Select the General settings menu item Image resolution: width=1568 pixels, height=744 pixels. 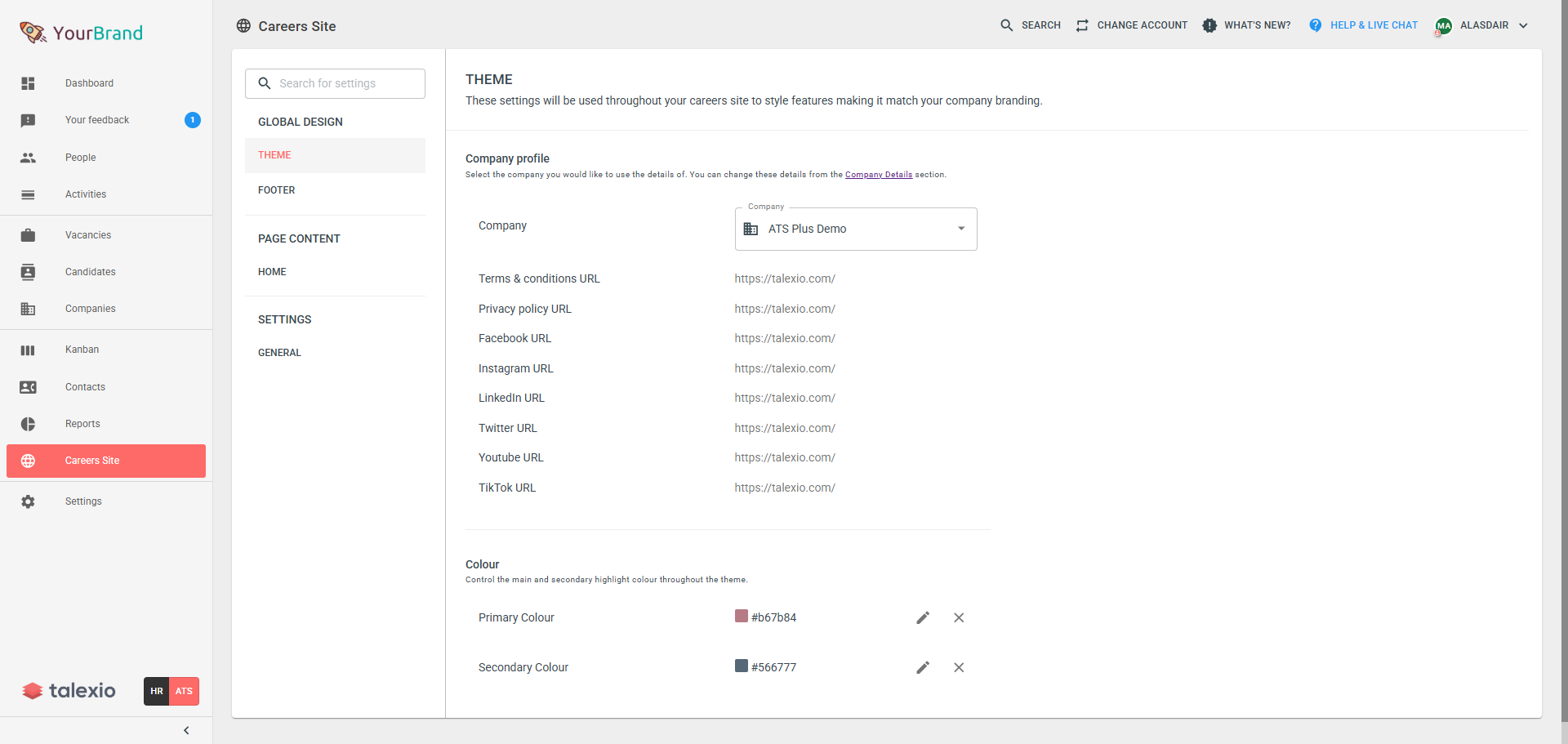[x=279, y=353]
